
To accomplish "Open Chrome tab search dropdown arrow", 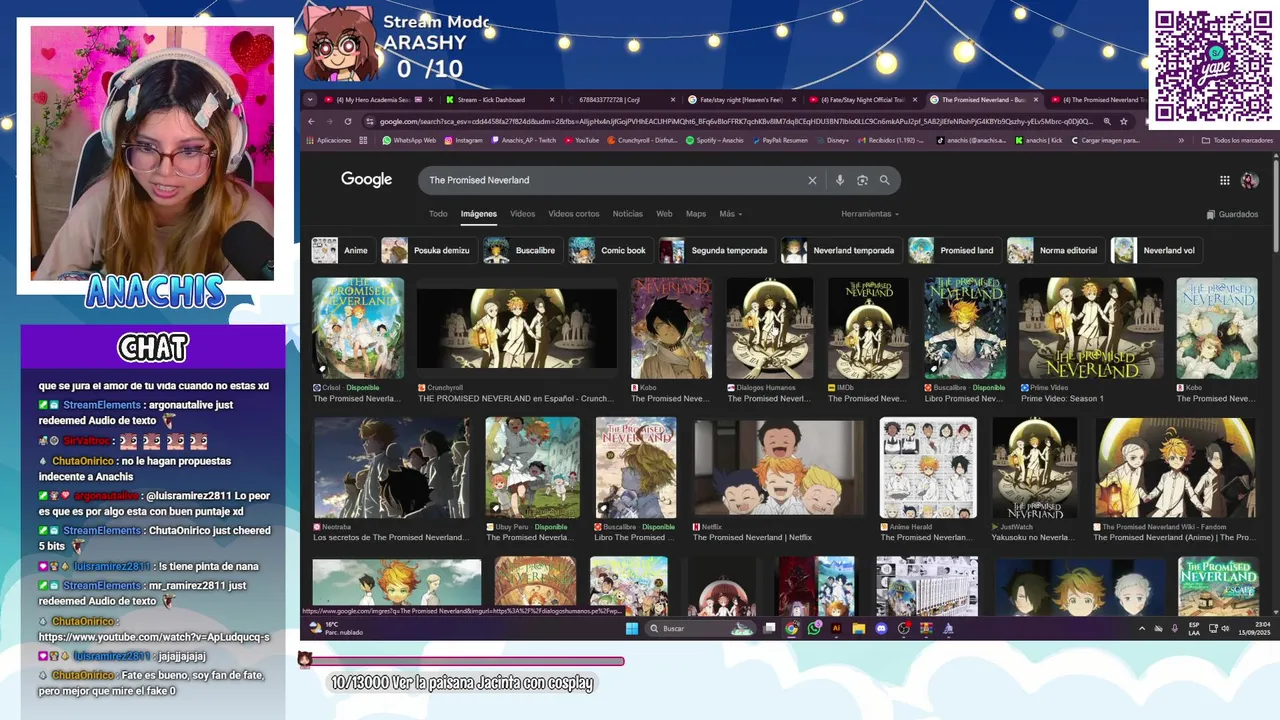I will (x=310, y=100).
